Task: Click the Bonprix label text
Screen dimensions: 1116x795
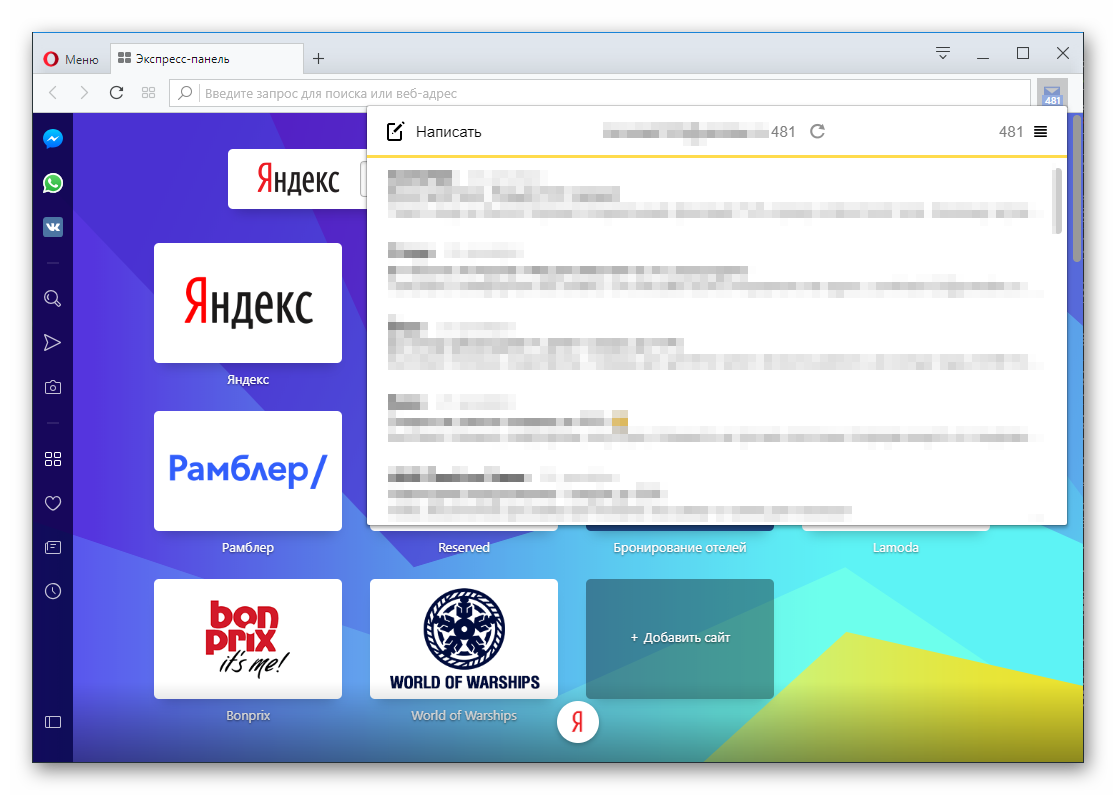Action: [x=248, y=715]
